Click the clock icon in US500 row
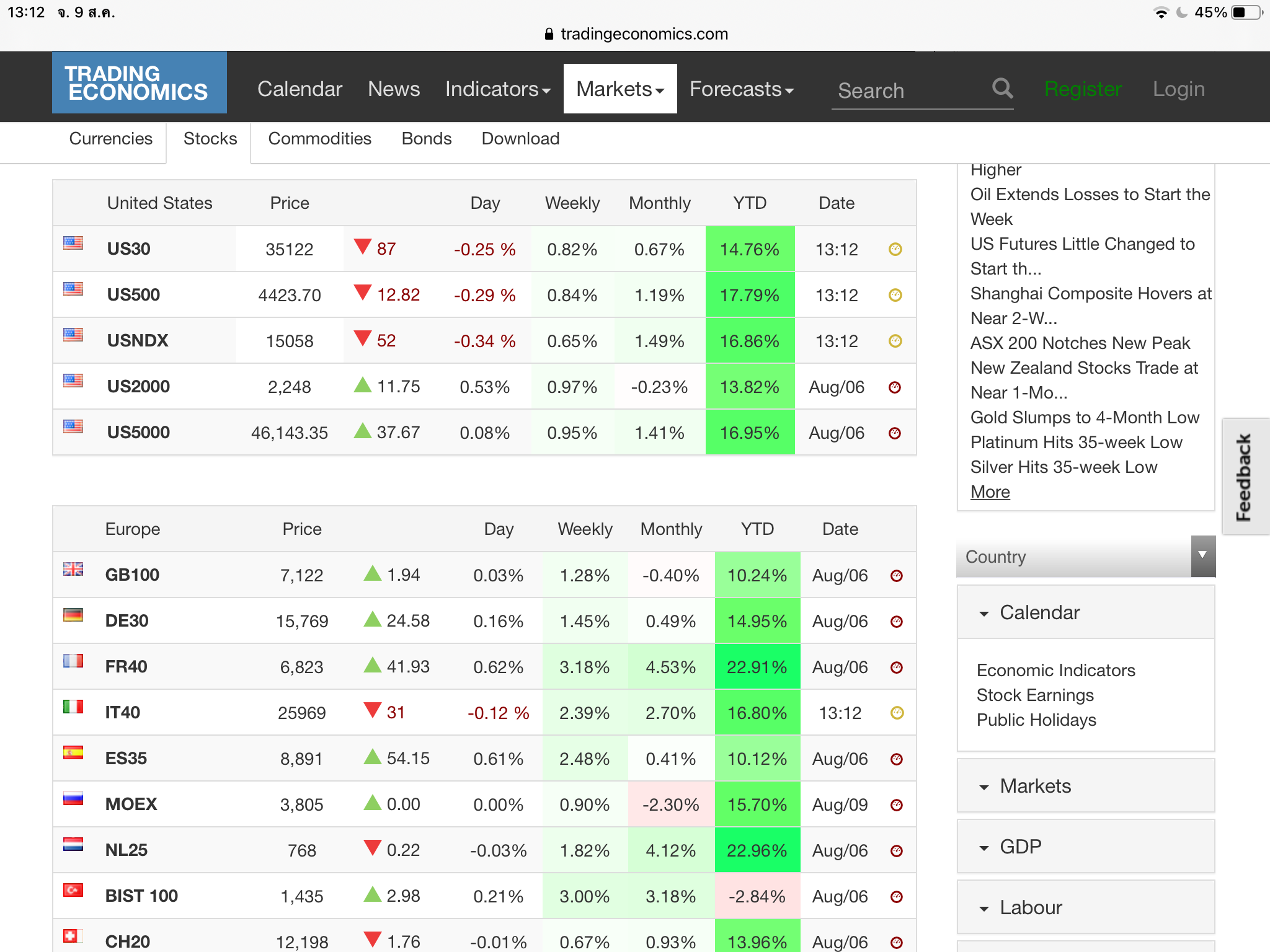Viewport: 1270px width, 952px height. point(895,295)
